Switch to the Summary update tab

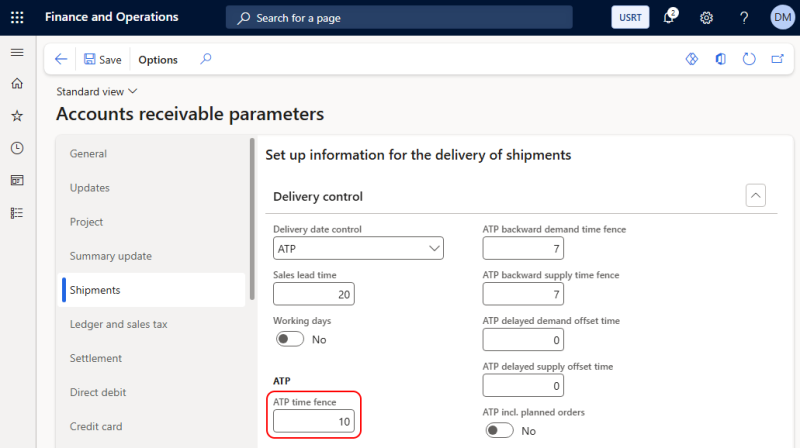[x=111, y=256]
